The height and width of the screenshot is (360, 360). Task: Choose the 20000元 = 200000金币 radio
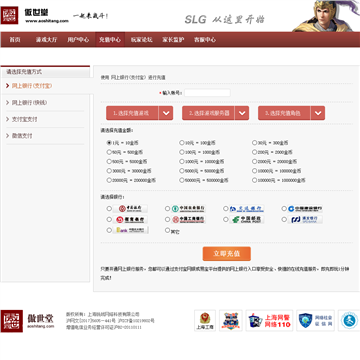point(109,180)
